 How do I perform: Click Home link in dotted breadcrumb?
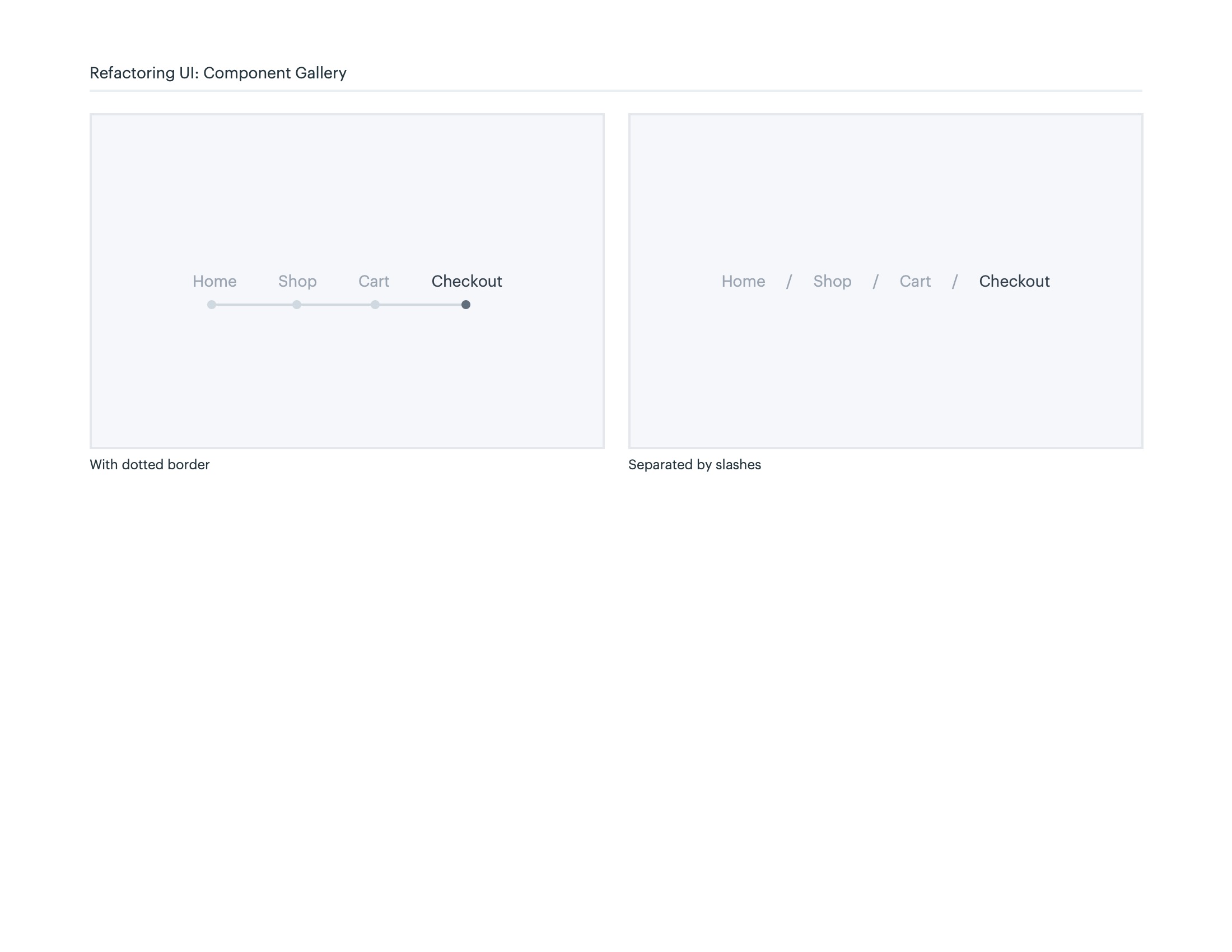coord(214,281)
